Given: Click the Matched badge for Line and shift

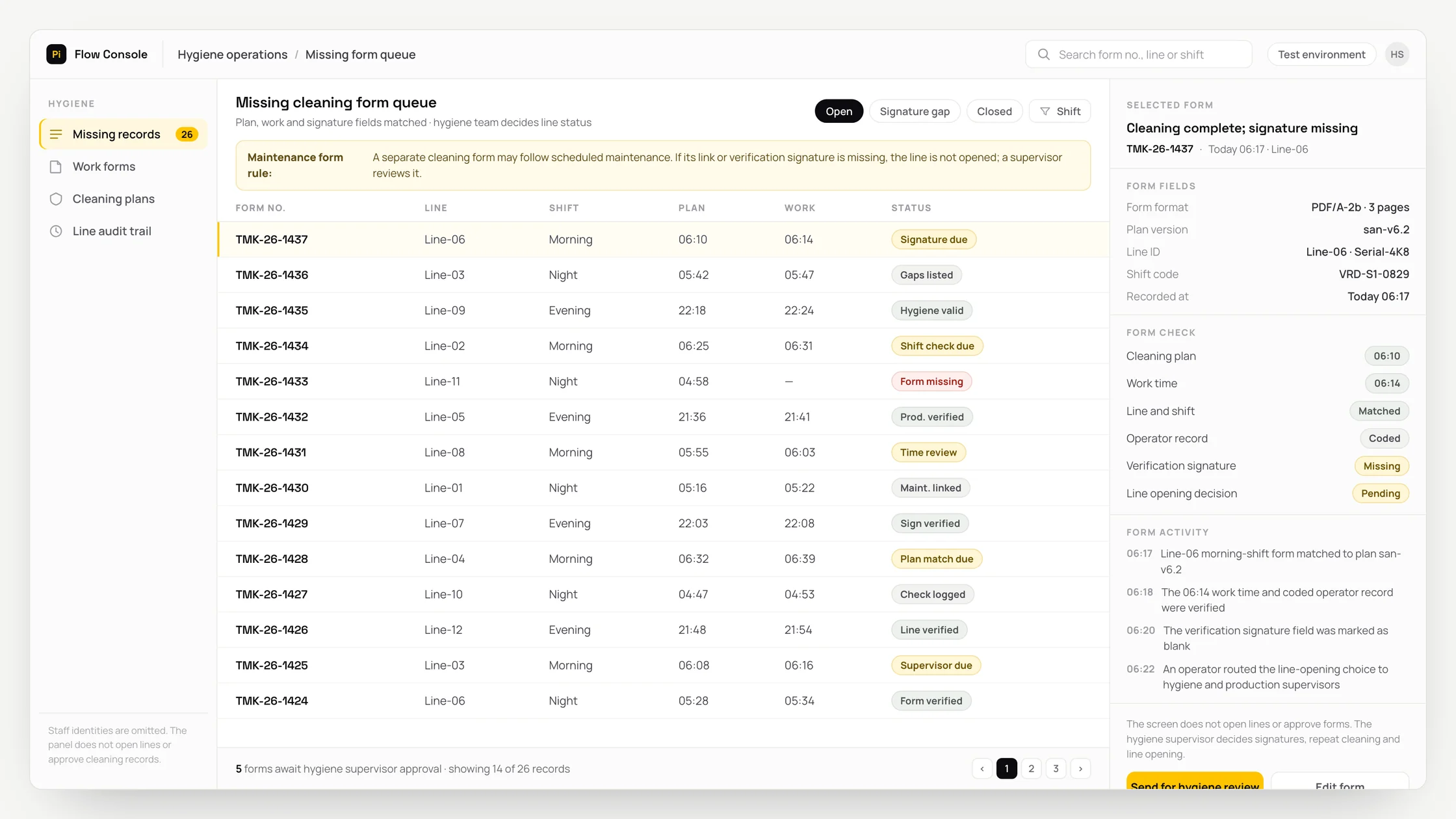Looking at the screenshot, I should click(1379, 411).
